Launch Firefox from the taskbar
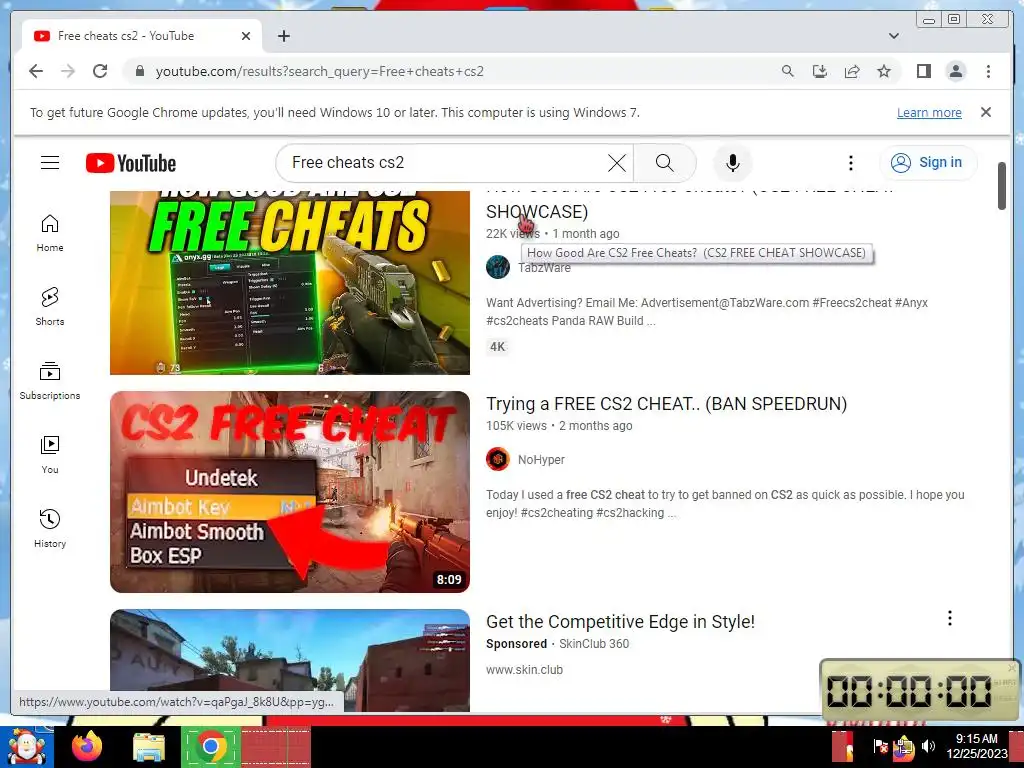 pos(87,746)
